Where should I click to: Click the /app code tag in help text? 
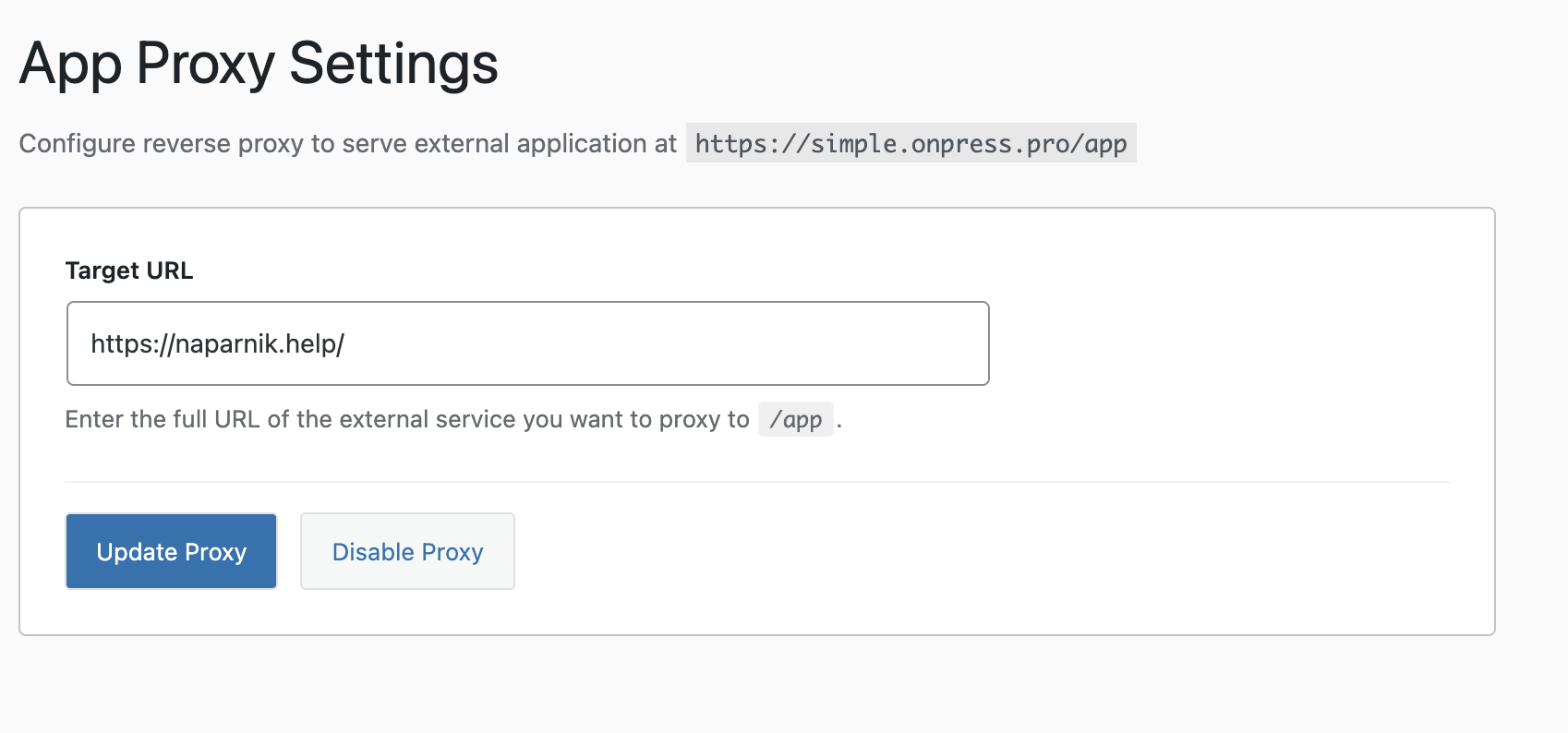click(795, 419)
